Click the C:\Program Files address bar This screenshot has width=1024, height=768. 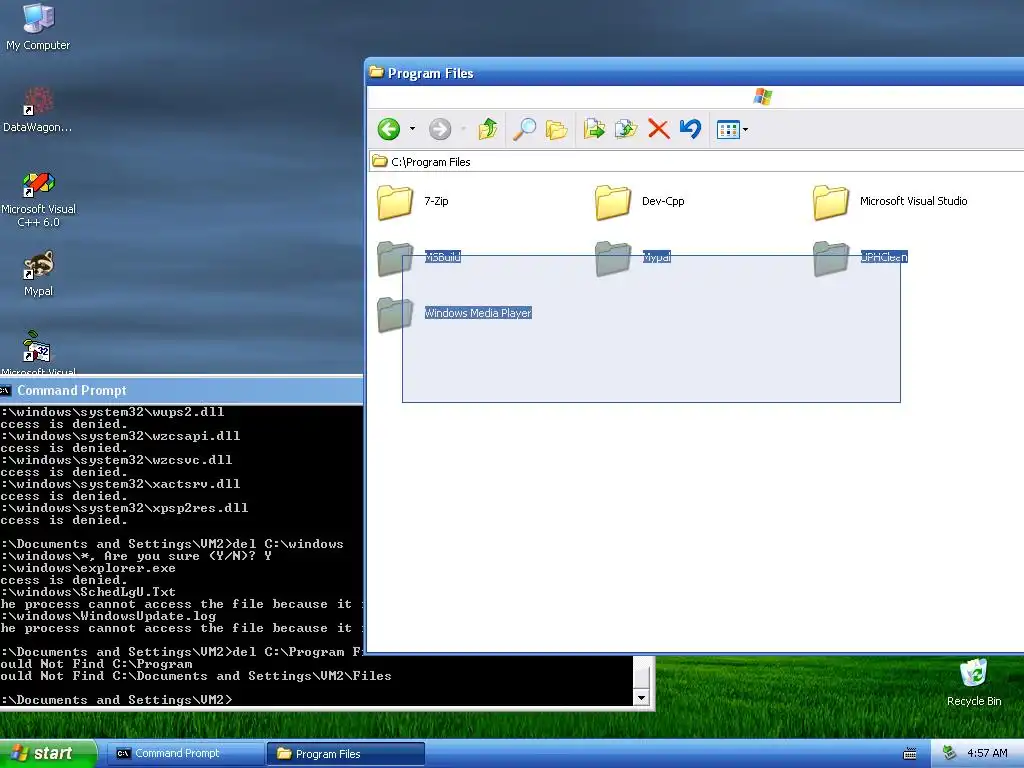pos(696,162)
